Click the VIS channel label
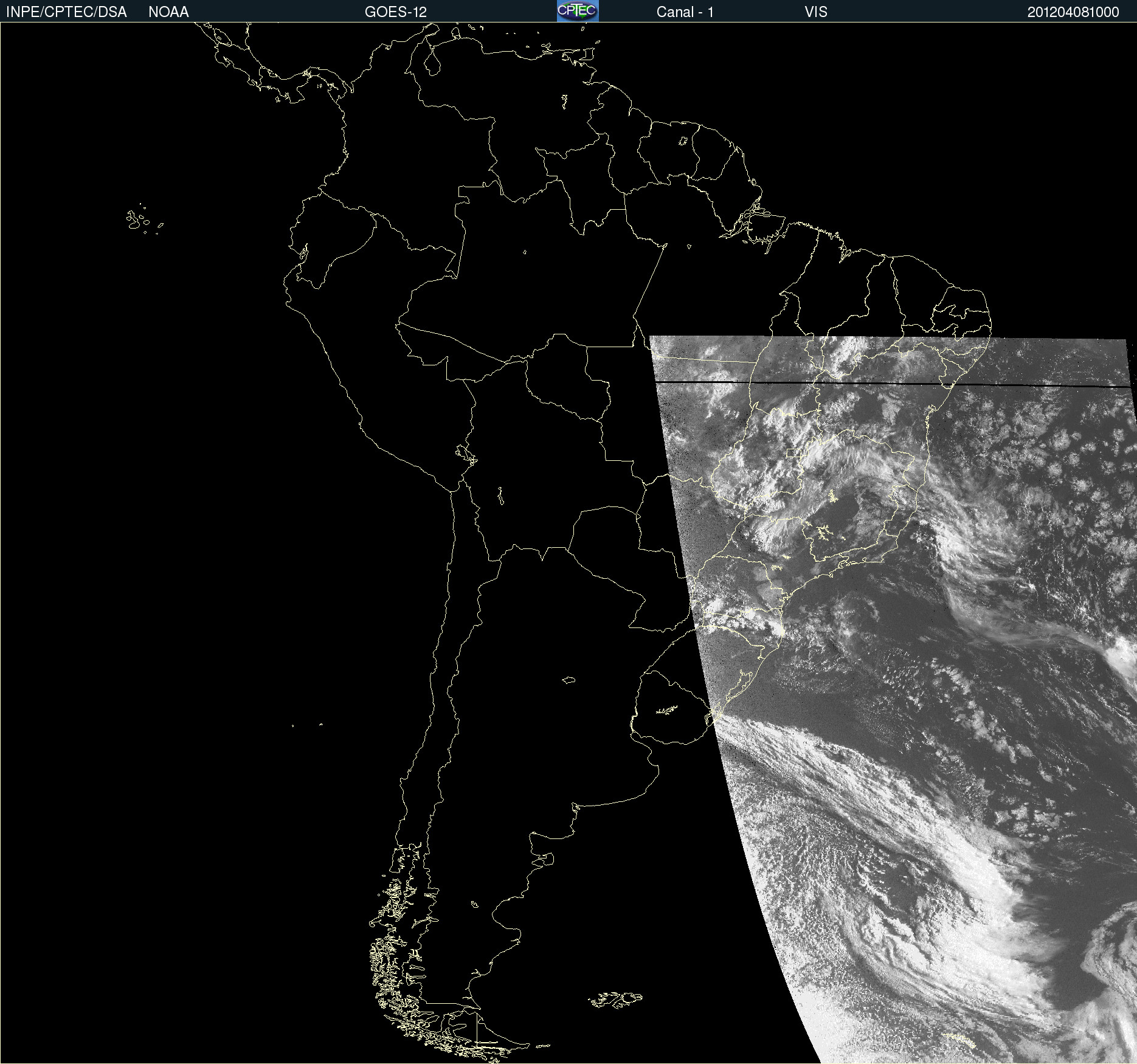1137x1064 pixels. click(x=816, y=12)
